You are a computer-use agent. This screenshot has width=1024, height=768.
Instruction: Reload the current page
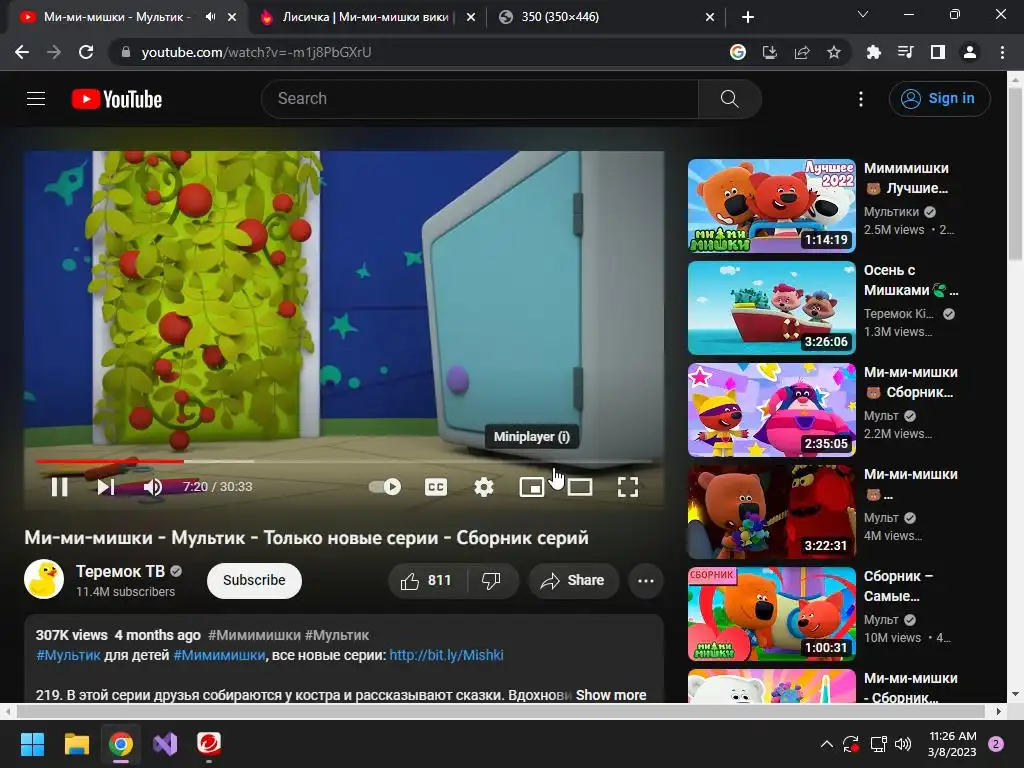86,52
